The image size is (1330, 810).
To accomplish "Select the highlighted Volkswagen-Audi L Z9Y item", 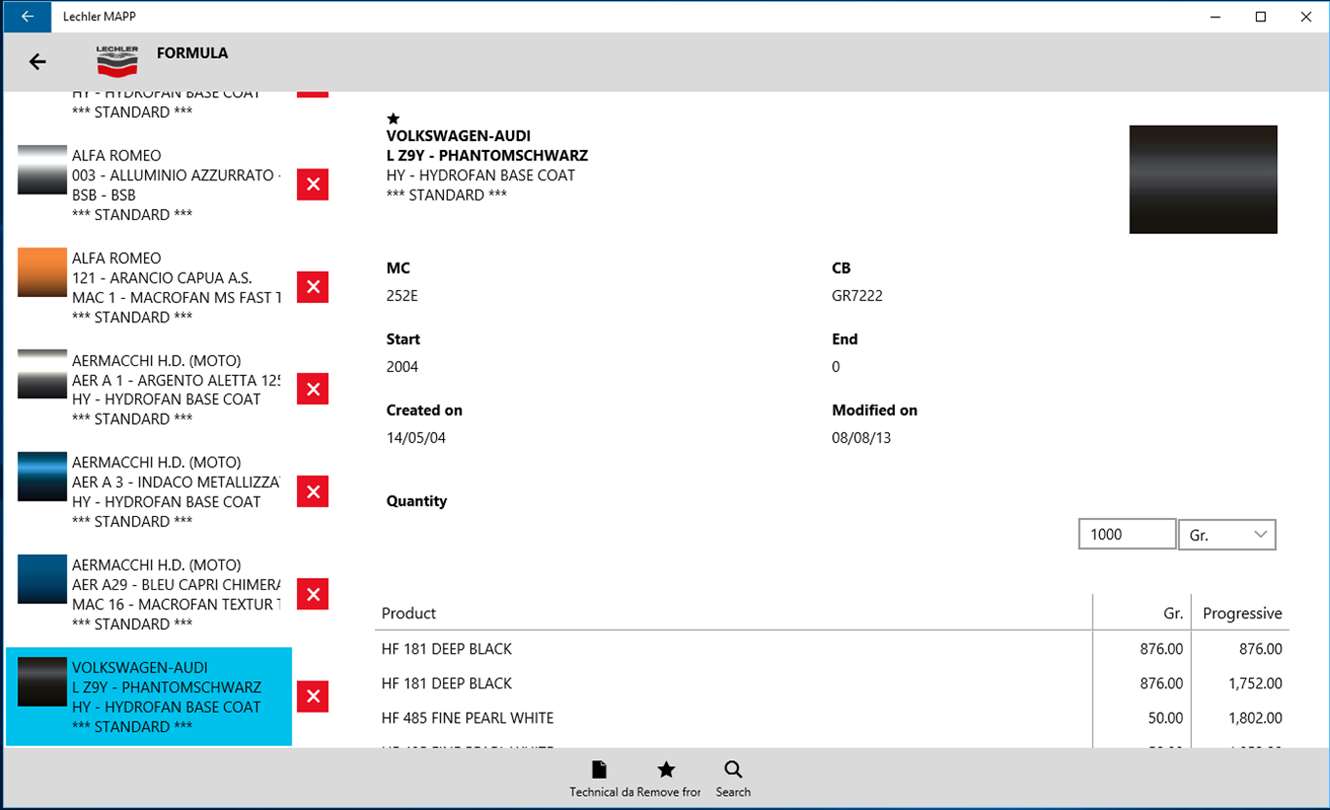I will (x=149, y=696).
